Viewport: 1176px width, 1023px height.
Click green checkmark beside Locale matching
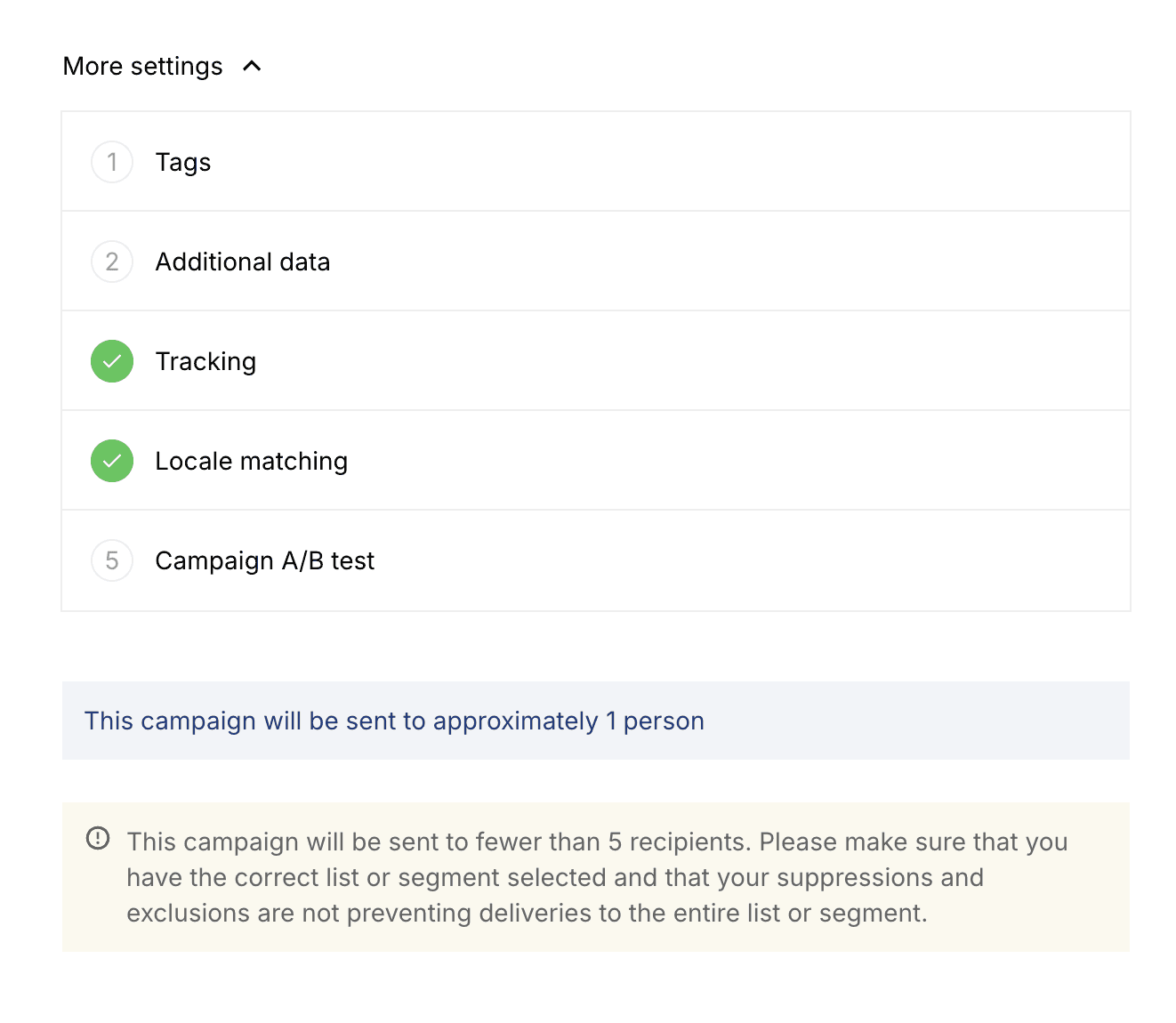[112, 461]
